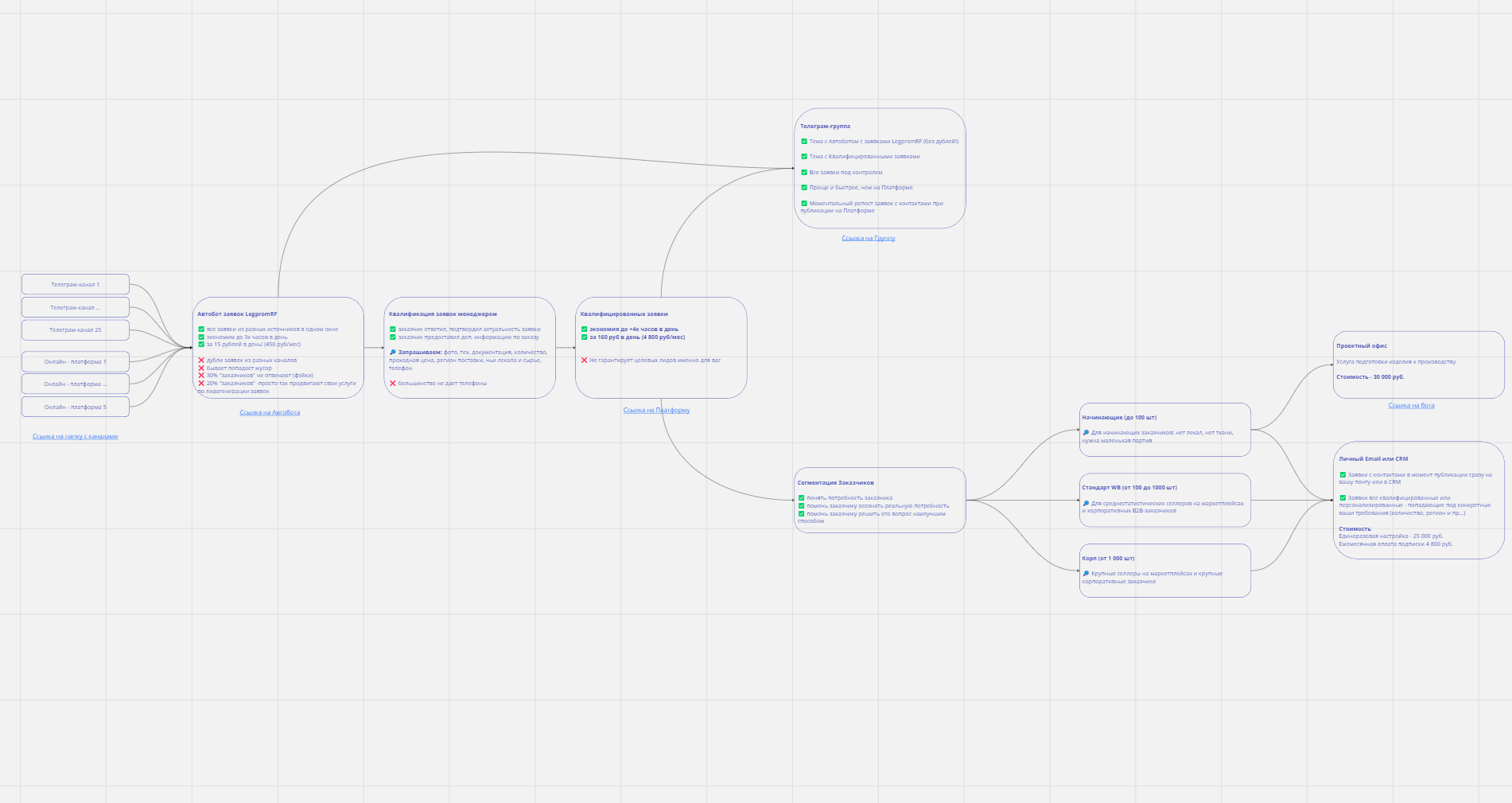Click green check beside 'за 160 руб в день'
Screen dimensions: 1512x803
585,337
